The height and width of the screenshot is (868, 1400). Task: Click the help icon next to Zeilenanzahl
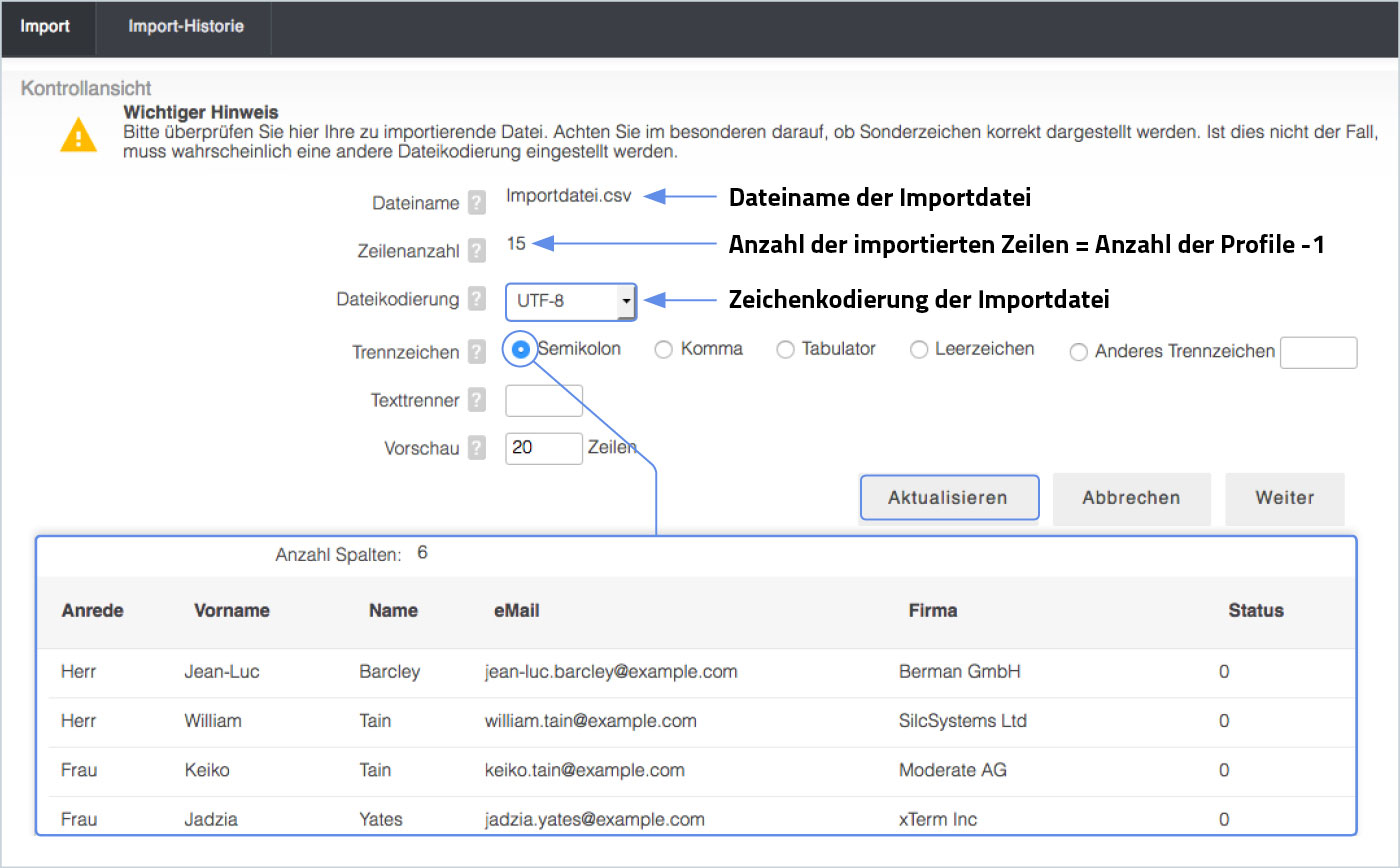(x=477, y=251)
